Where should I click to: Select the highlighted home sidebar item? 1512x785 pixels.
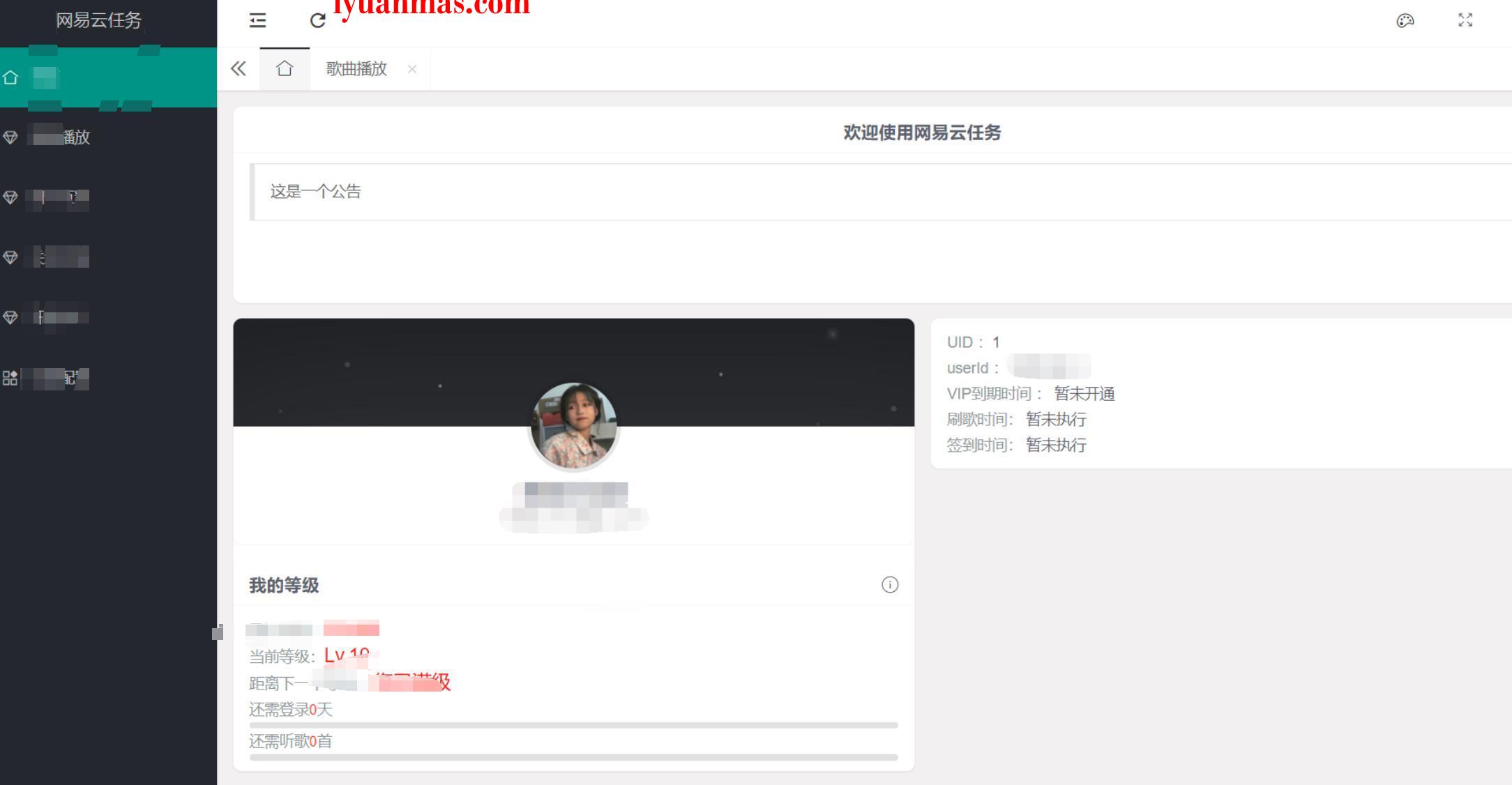click(108, 77)
